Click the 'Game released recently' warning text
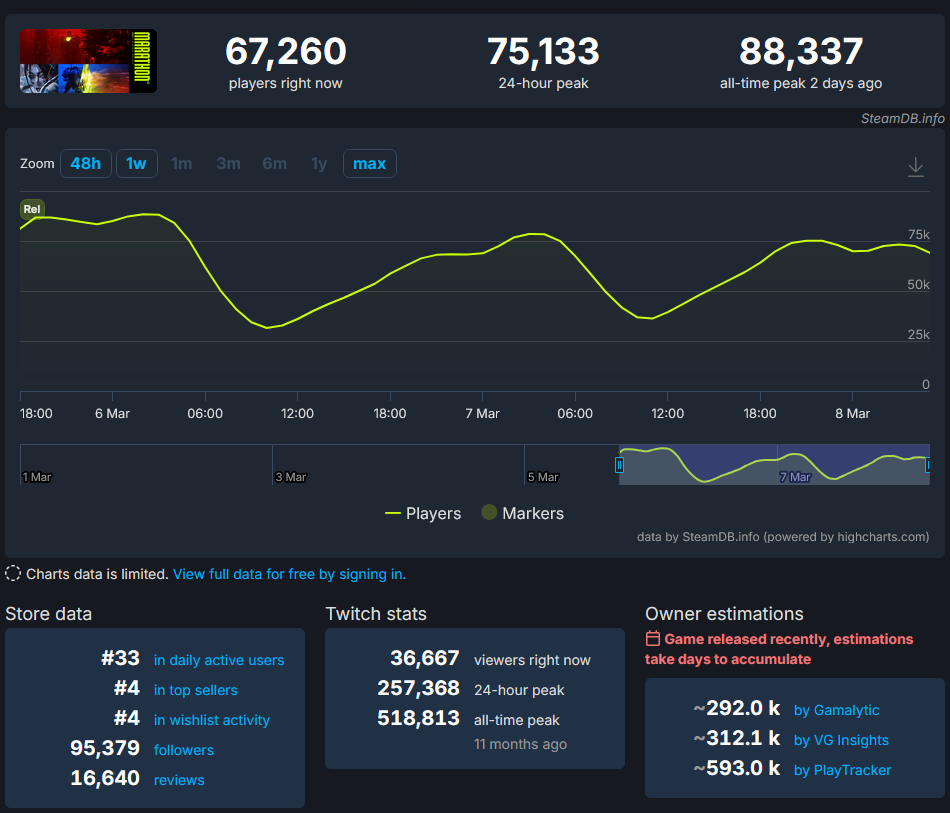The image size is (950, 813). [779, 649]
